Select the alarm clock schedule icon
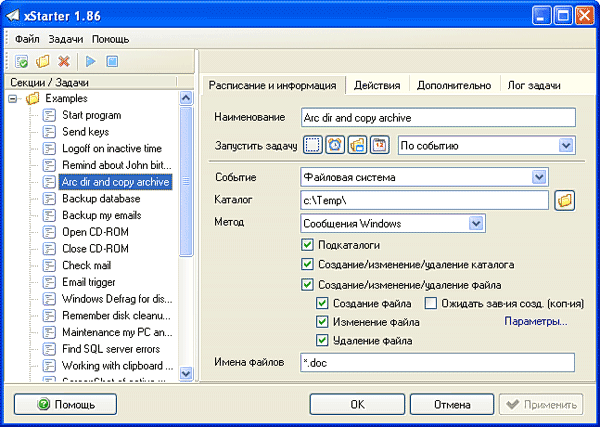This screenshot has height=427, width=600. (x=335, y=145)
